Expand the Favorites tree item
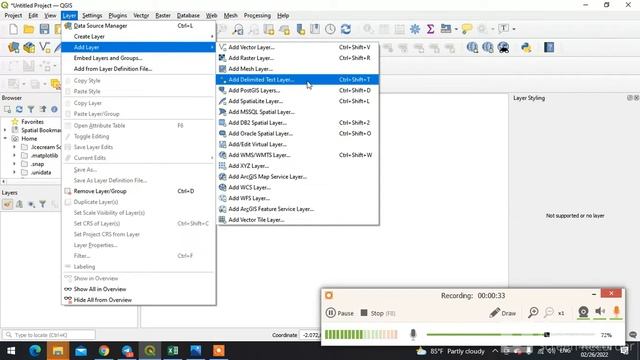 [x=32, y=122]
